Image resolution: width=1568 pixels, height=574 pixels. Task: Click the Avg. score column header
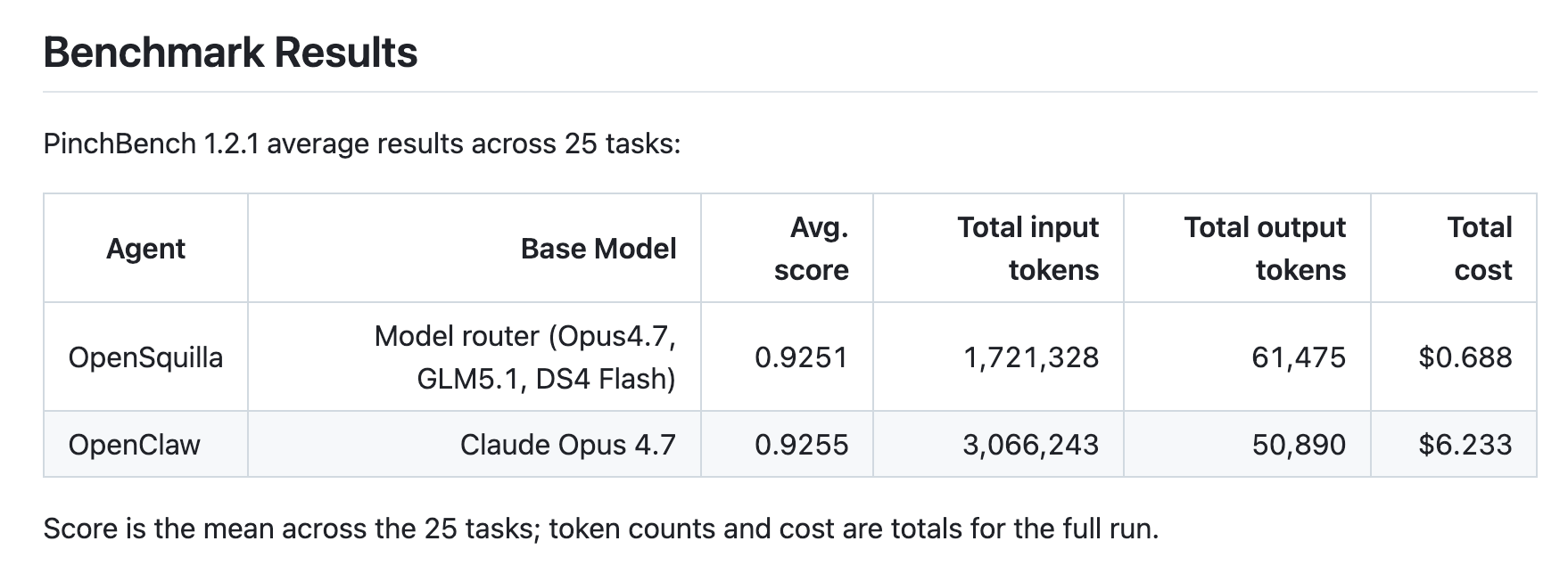(811, 249)
